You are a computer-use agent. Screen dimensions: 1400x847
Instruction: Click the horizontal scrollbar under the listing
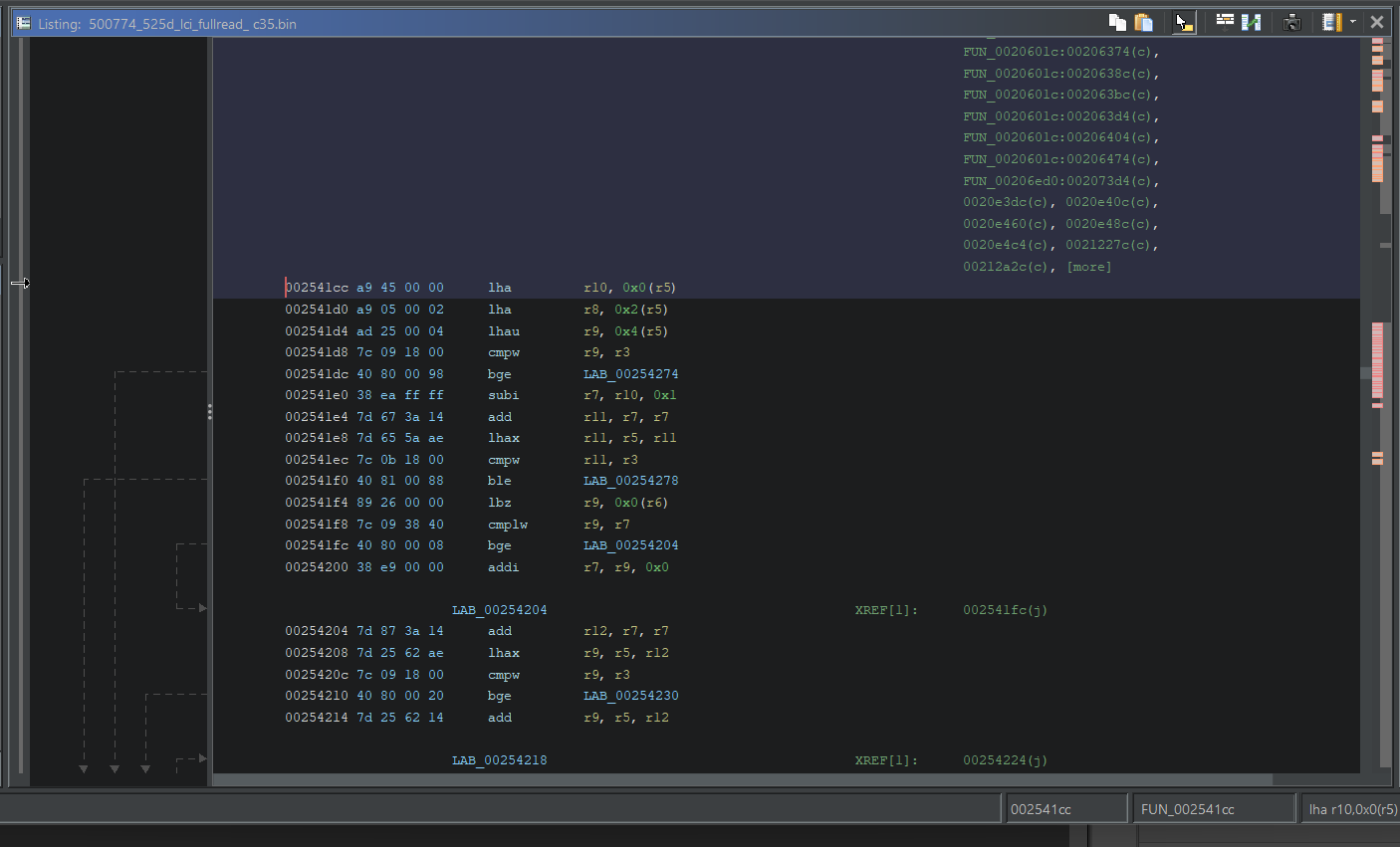click(742, 779)
